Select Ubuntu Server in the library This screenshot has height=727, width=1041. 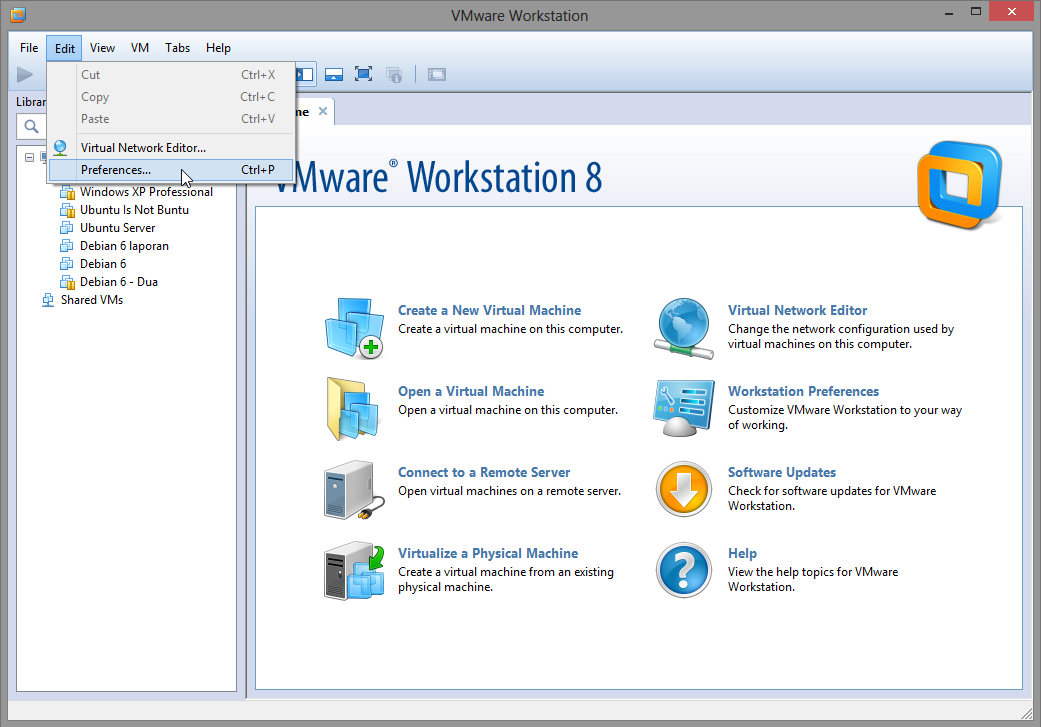point(118,228)
